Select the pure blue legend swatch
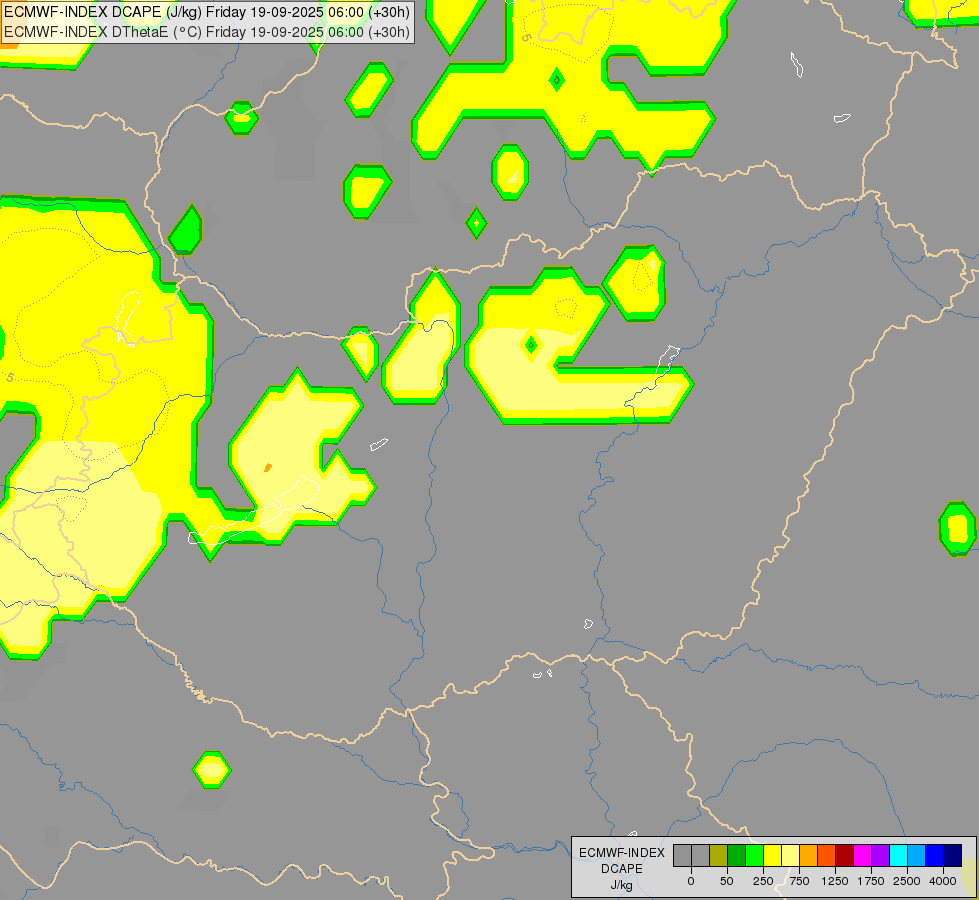 pos(935,855)
